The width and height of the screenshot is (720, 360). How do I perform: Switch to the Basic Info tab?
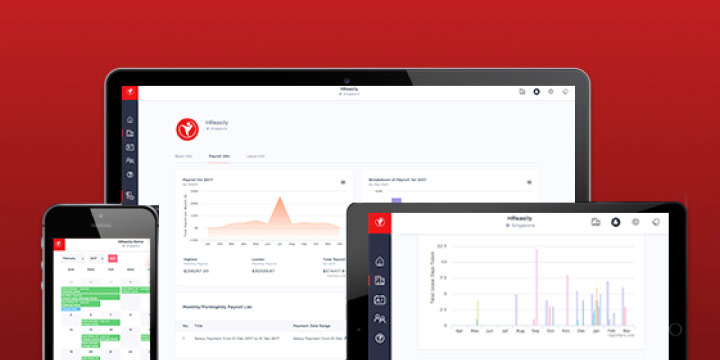pyautogui.click(x=183, y=157)
